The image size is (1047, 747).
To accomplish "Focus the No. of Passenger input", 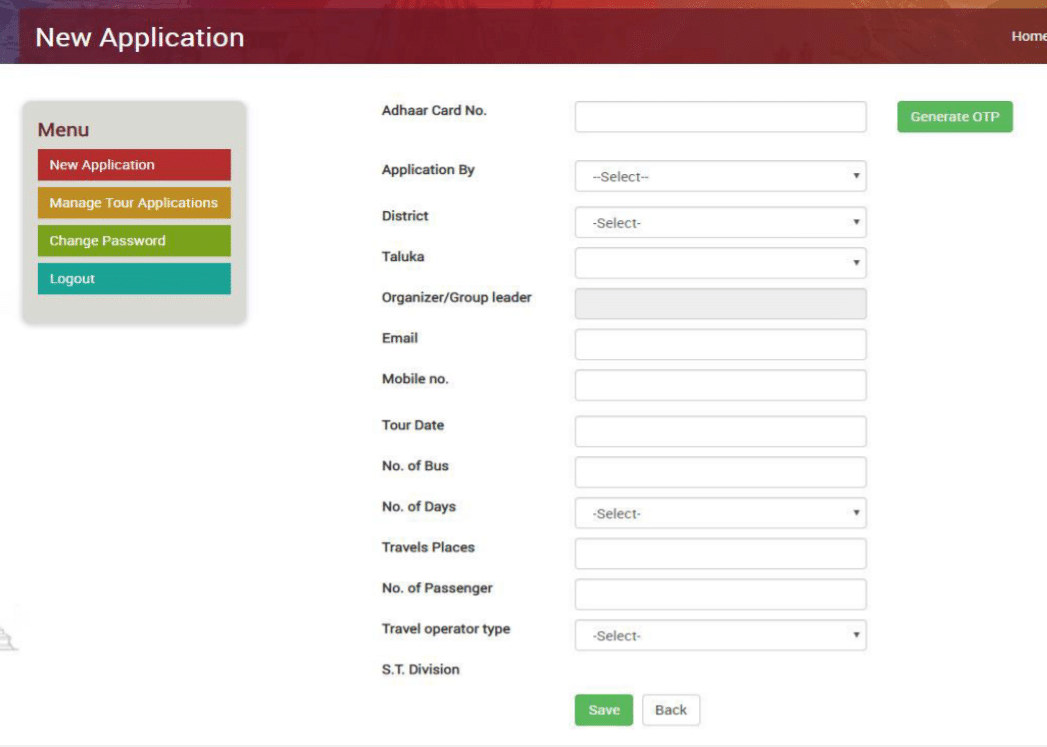I will [720, 594].
